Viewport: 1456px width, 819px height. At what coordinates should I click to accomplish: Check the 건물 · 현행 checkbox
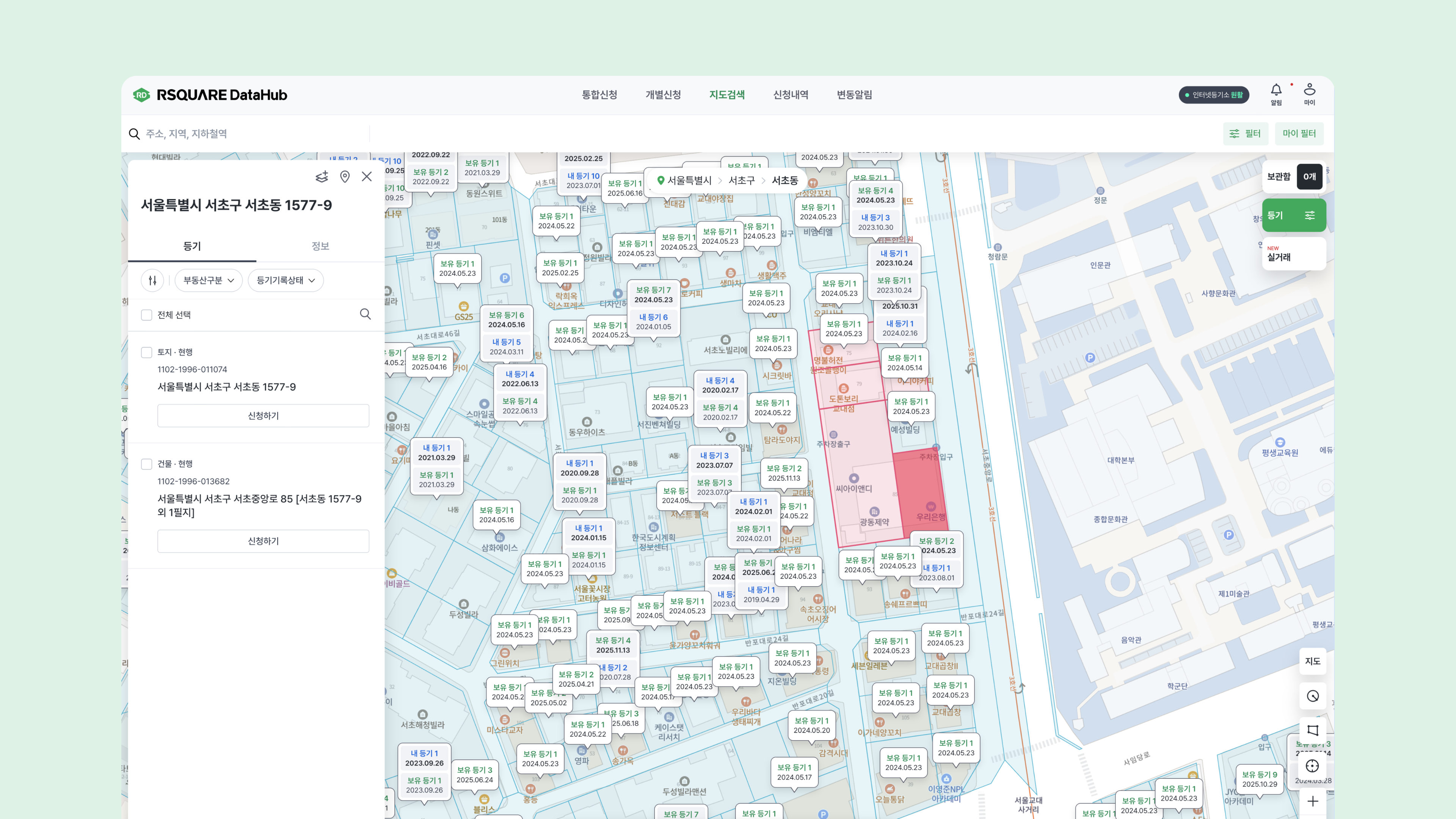pyautogui.click(x=147, y=464)
